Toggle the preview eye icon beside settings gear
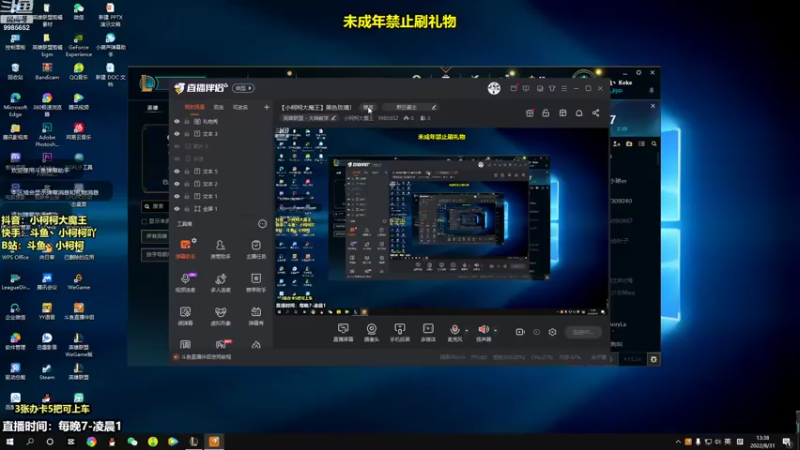Image resolution: width=800 pixels, height=450 pixels. (537, 332)
